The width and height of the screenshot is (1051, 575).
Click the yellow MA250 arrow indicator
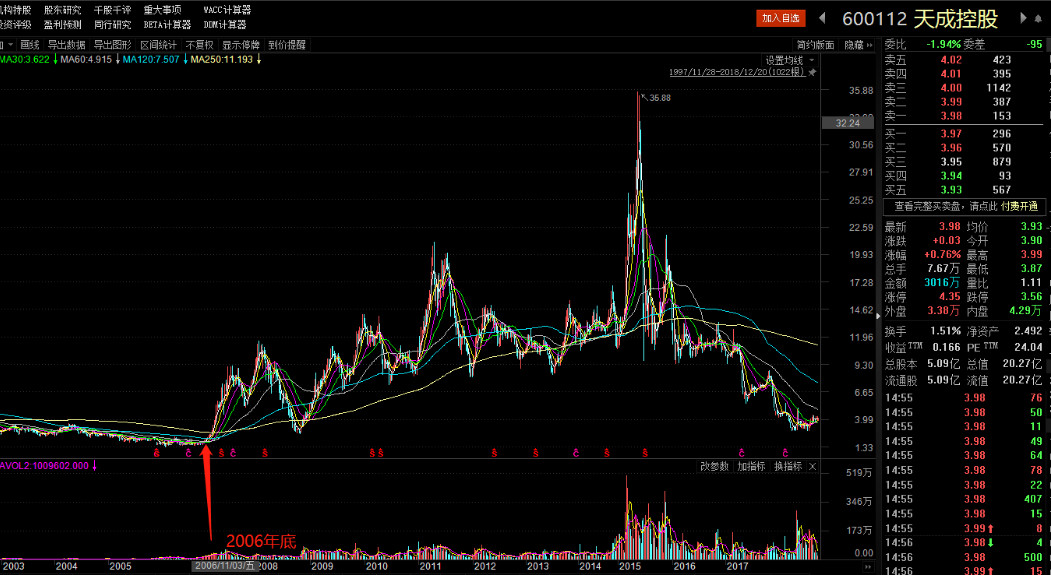pos(259,60)
